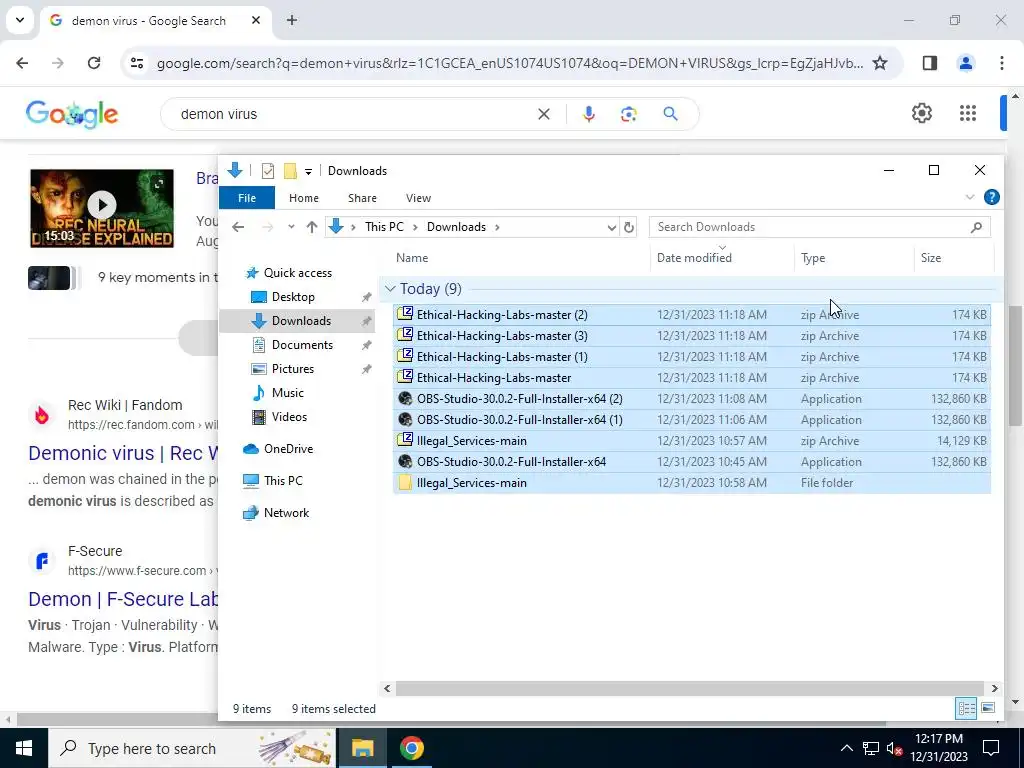Open a new Chrome tab
Image resolution: width=1024 pixels, height=768 pixels.
tap(292, 20)
